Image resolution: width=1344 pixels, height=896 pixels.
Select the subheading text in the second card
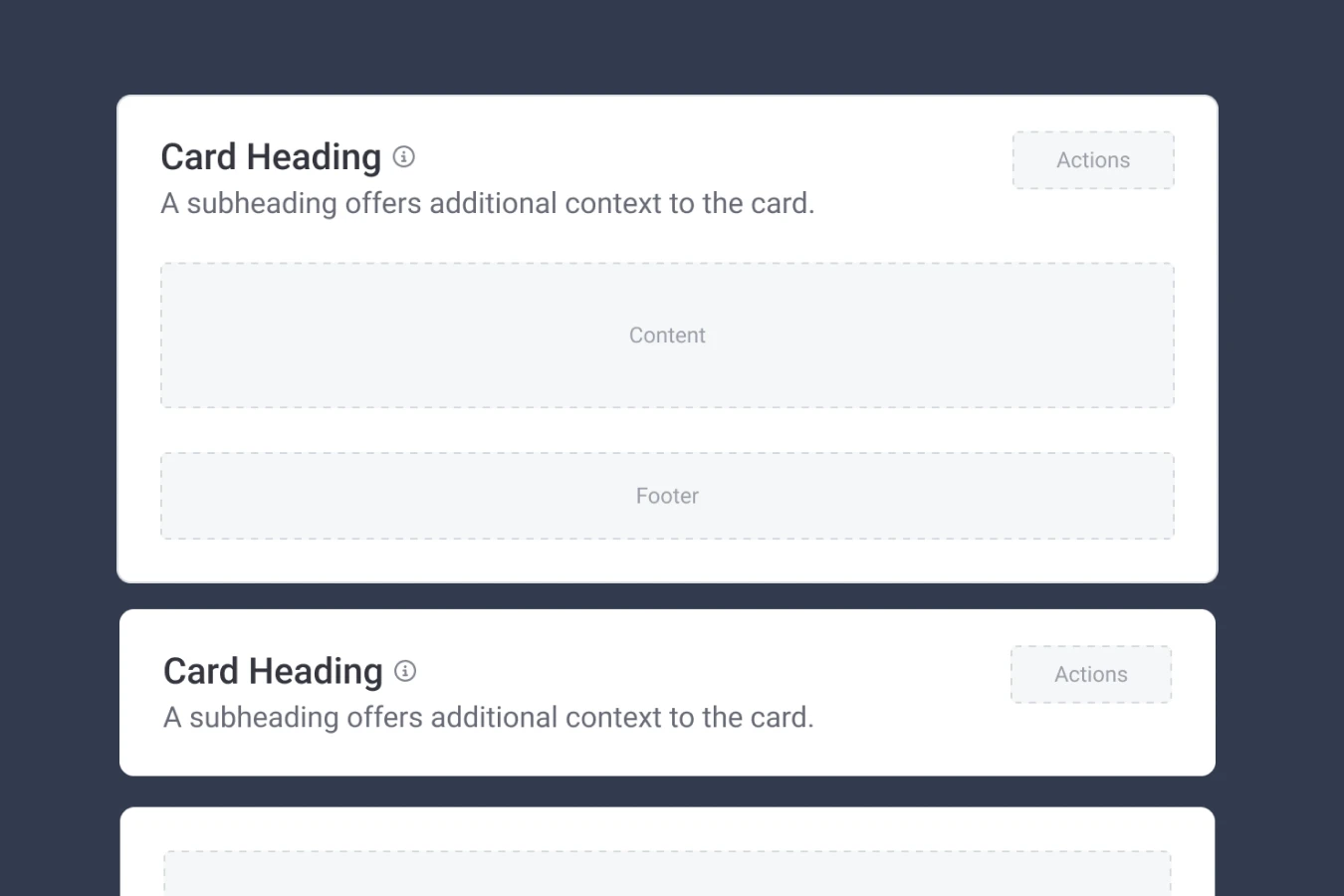489,718
